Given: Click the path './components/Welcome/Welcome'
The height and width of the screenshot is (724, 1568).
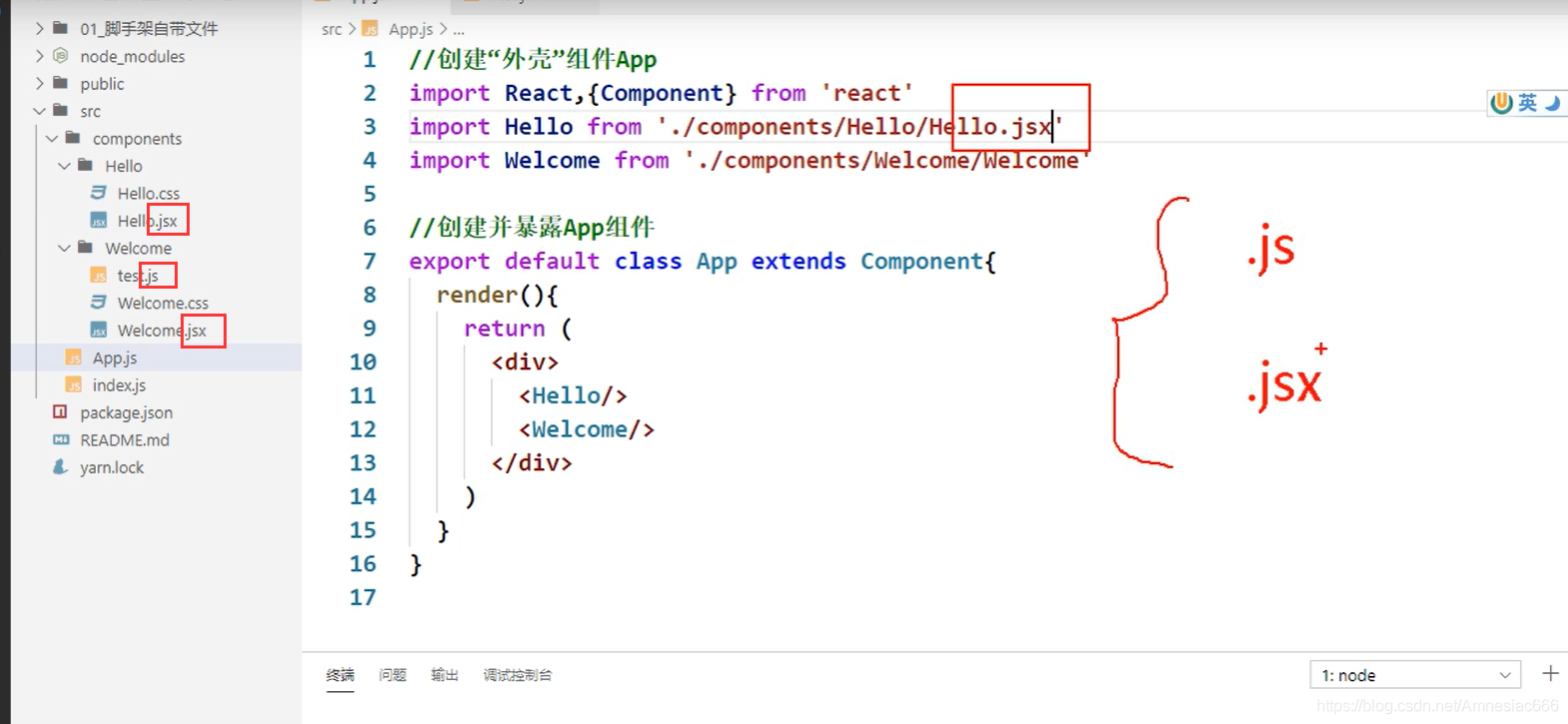Looking at the screenshot, I should pos(888,161).
